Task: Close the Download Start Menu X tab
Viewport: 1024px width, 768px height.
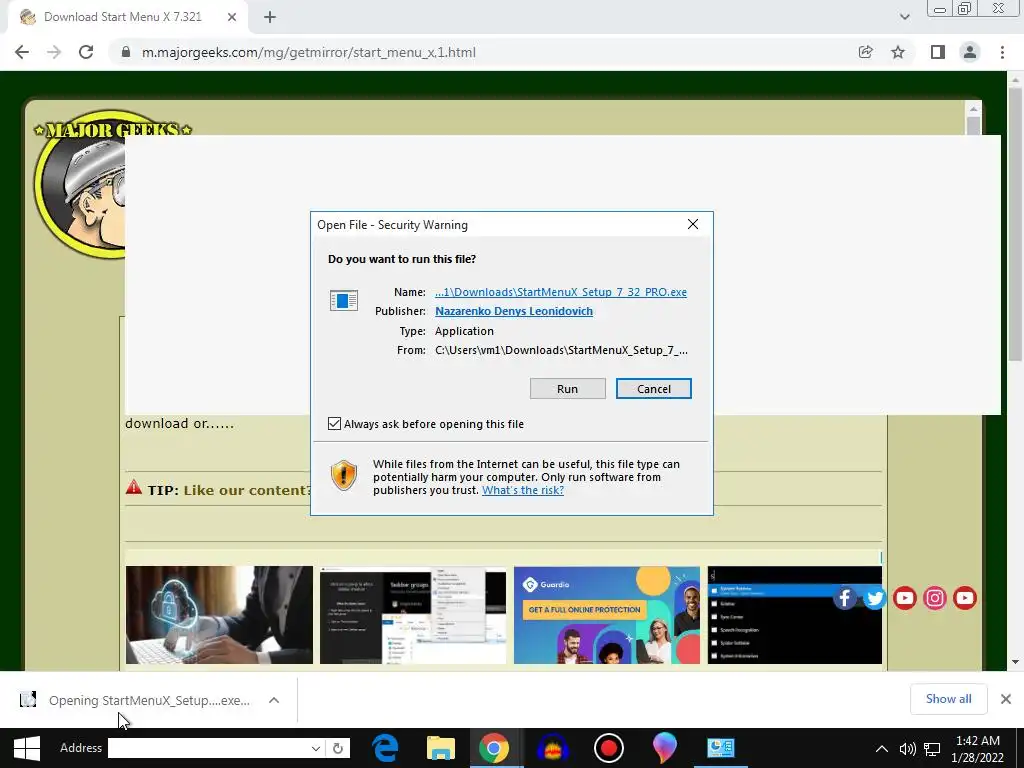Action: point(232,18)
